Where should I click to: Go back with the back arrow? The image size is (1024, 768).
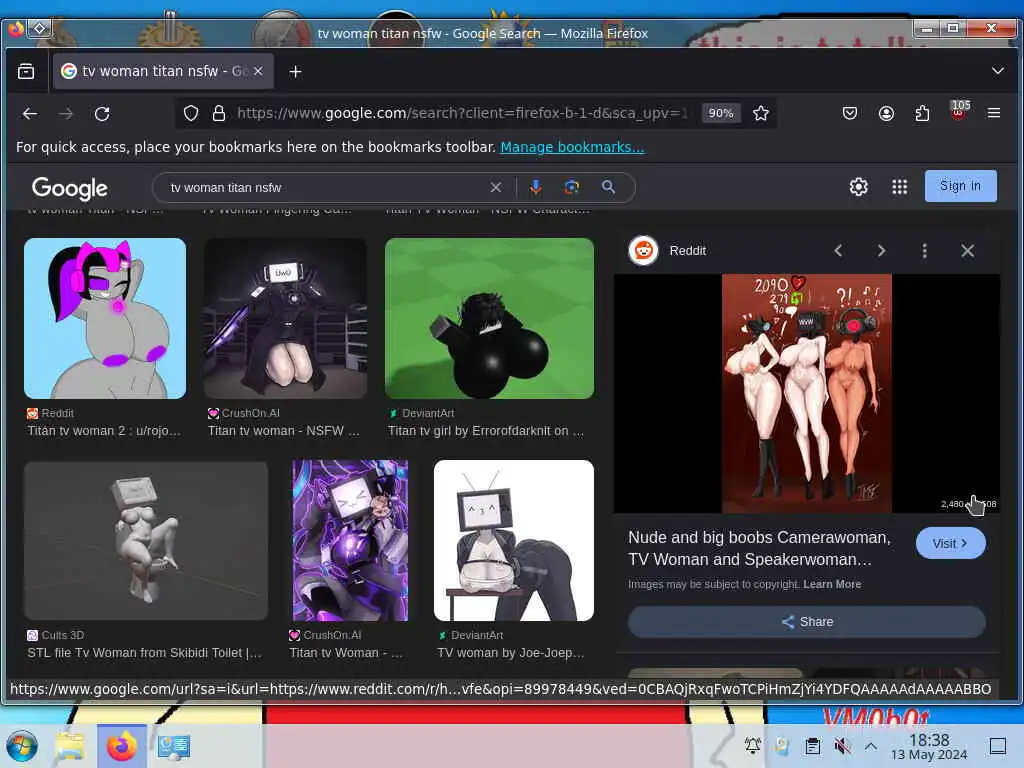pos(30,114)
